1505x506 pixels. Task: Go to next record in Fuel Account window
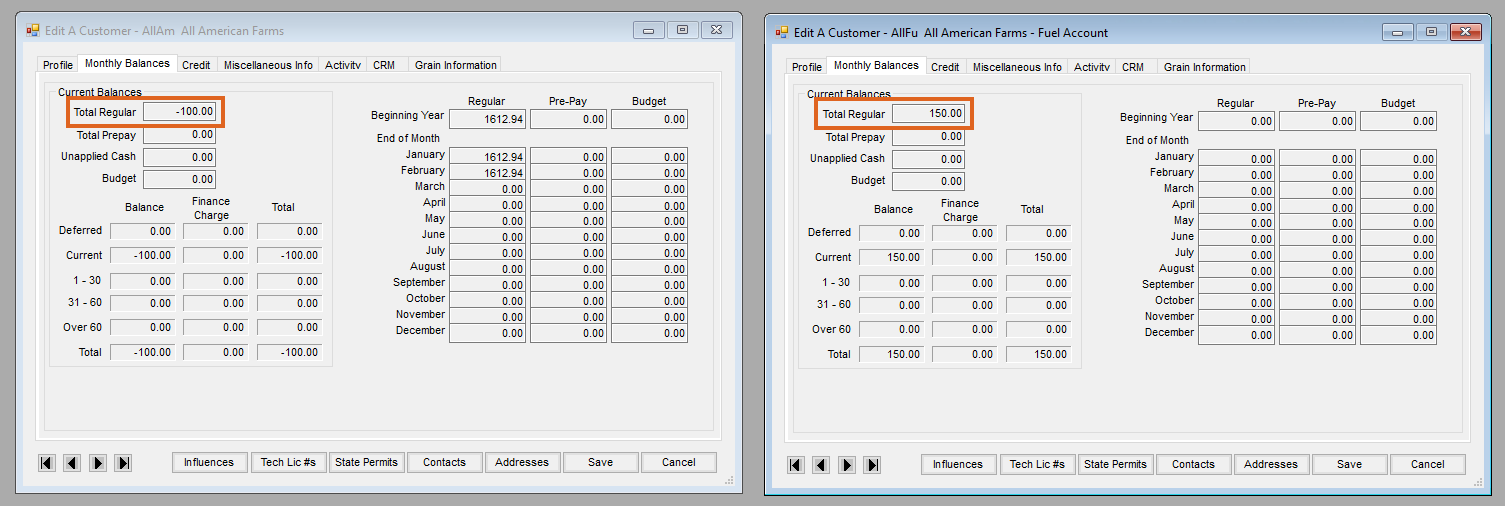click(x=847, y=465)
